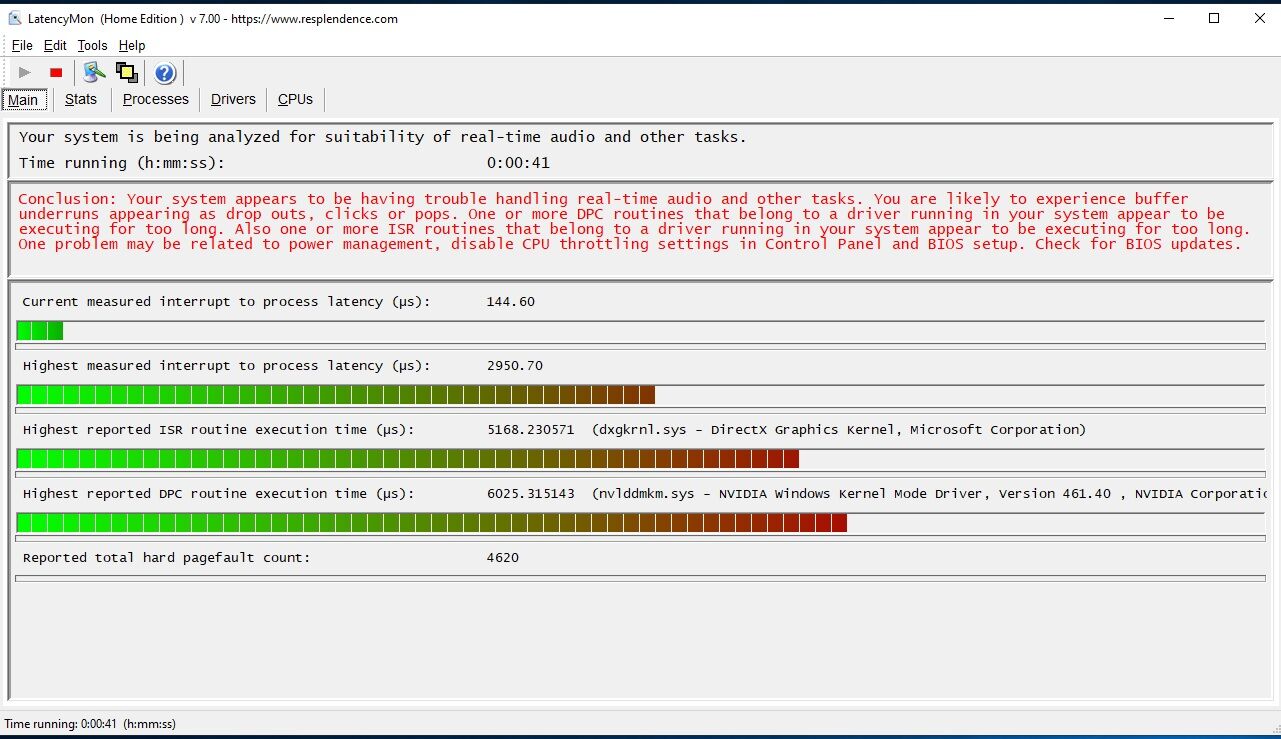Viewport: 1281px width, 739px height.
Task: Open help with the blue question mark
Action: coord(165,72)
